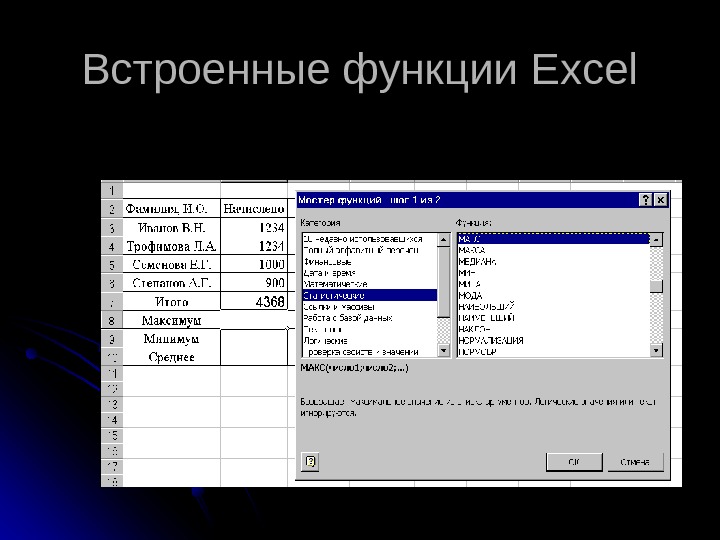Select the Степанов А.Г. cell
Screen dimensions: 720x540
[x=171, y=283]
